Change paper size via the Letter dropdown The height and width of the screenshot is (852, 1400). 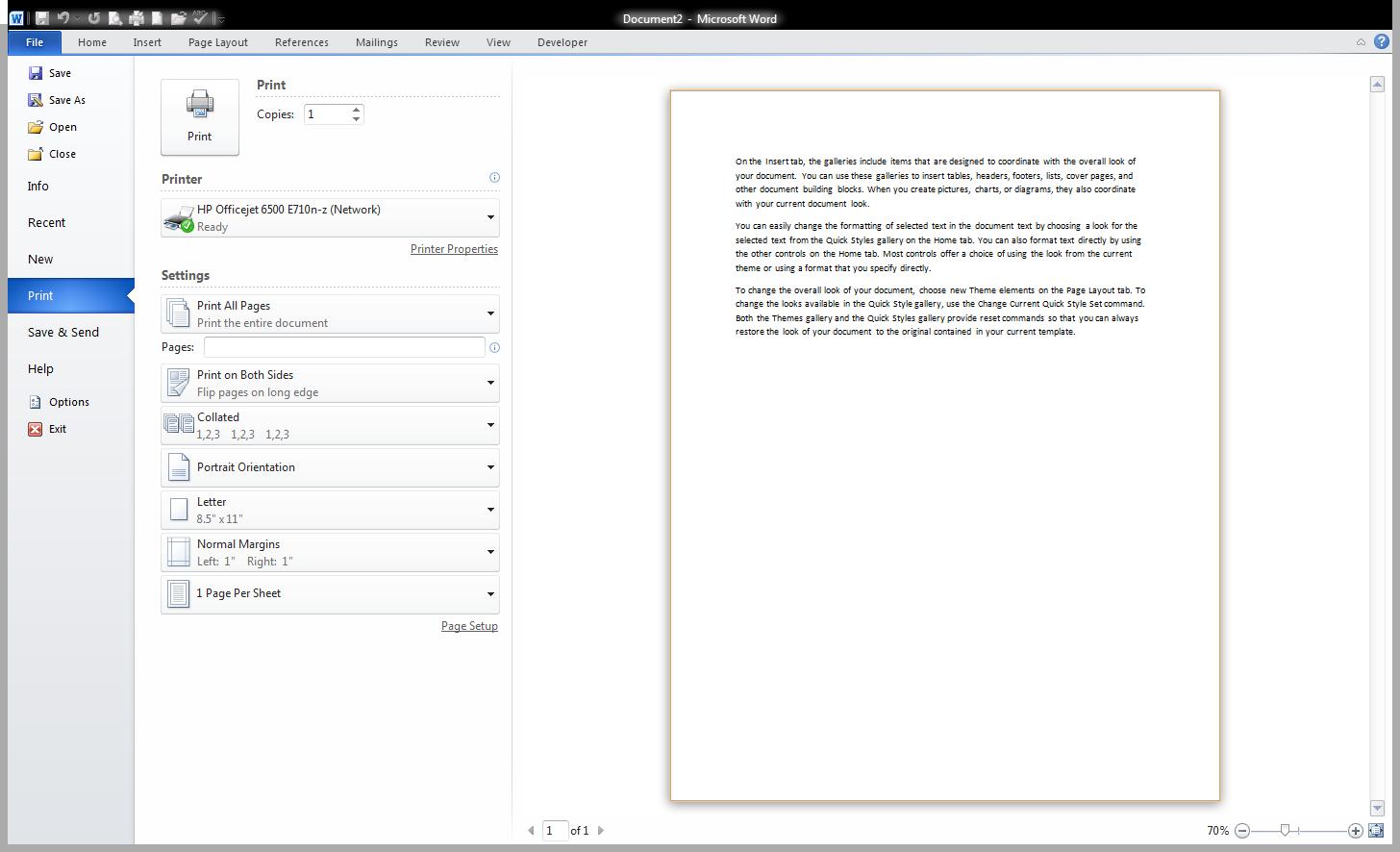coord(489,510)
